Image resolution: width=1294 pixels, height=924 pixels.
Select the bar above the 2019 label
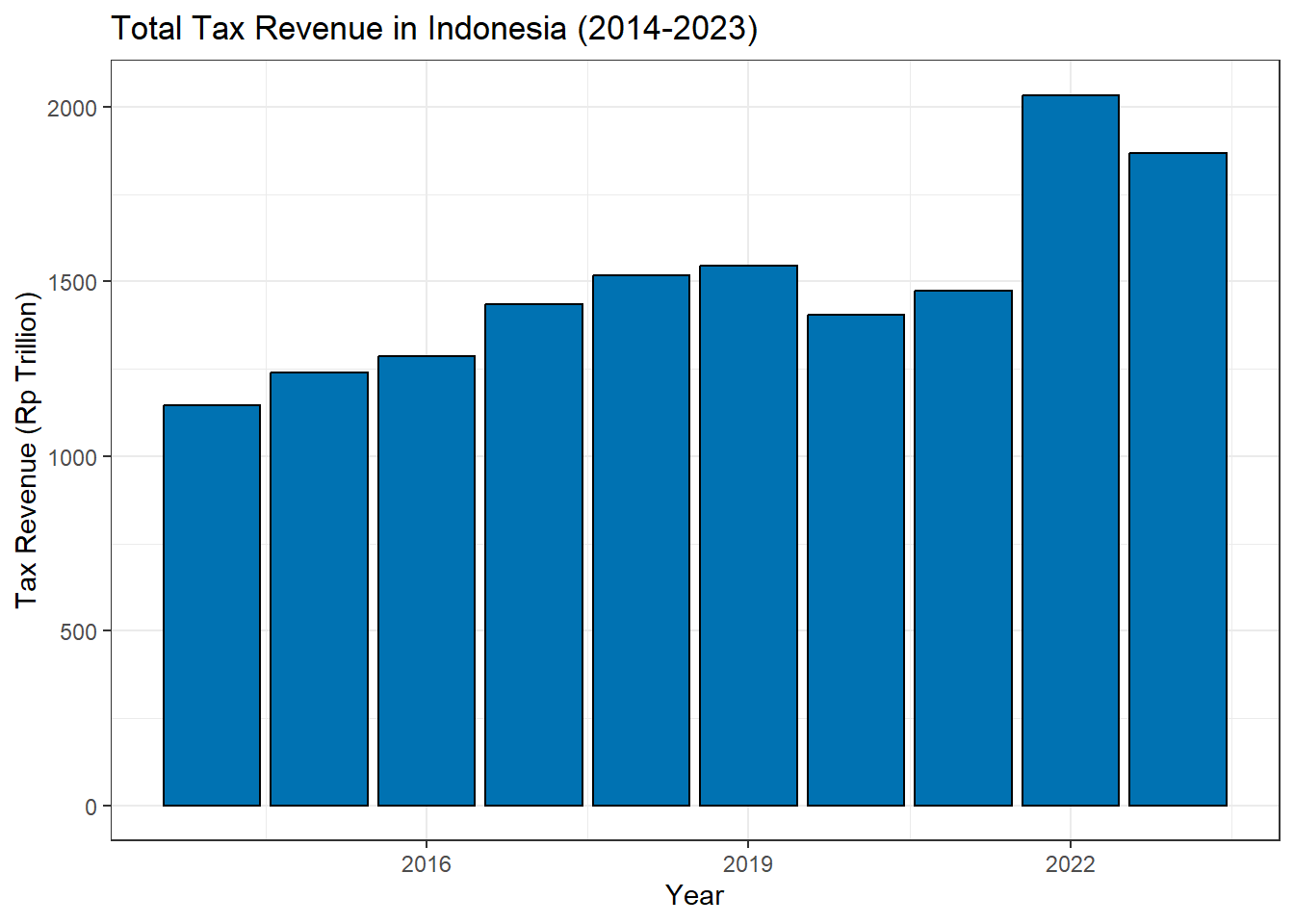pyautogui.click(x=748, y=535)
